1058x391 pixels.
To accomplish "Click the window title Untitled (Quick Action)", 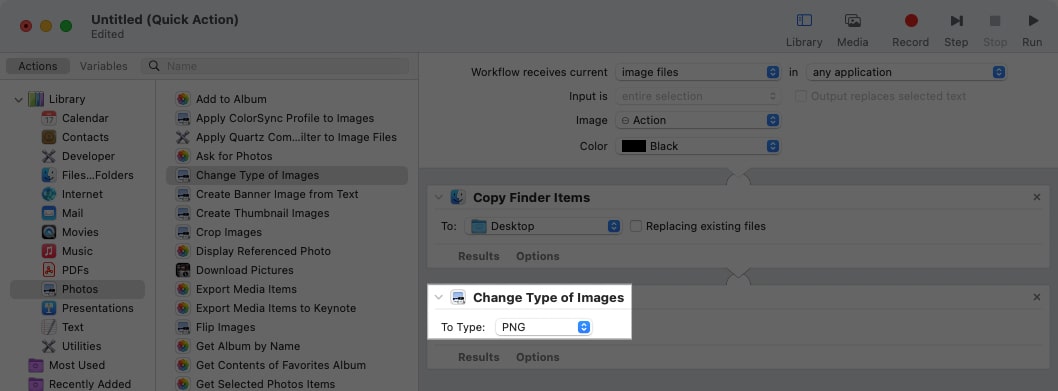I will (165, 20).
